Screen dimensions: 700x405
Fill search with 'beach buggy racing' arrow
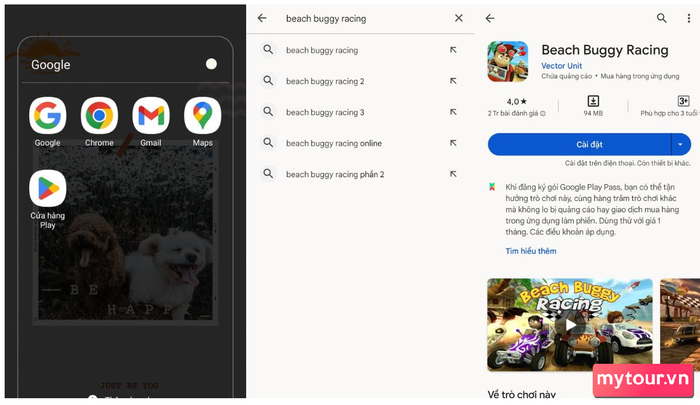tap(453, 50)
